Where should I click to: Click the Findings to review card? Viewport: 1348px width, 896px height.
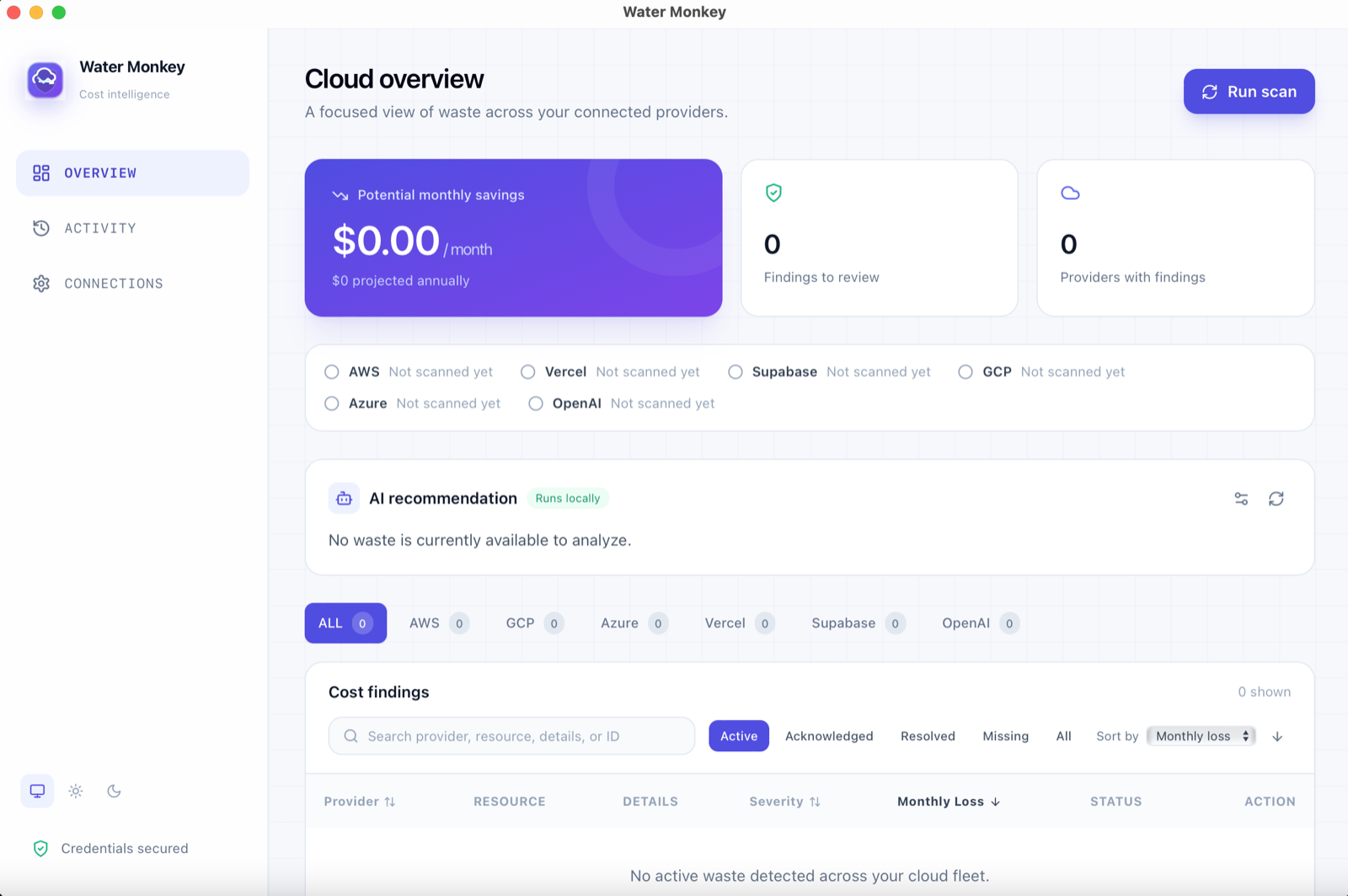880,237
